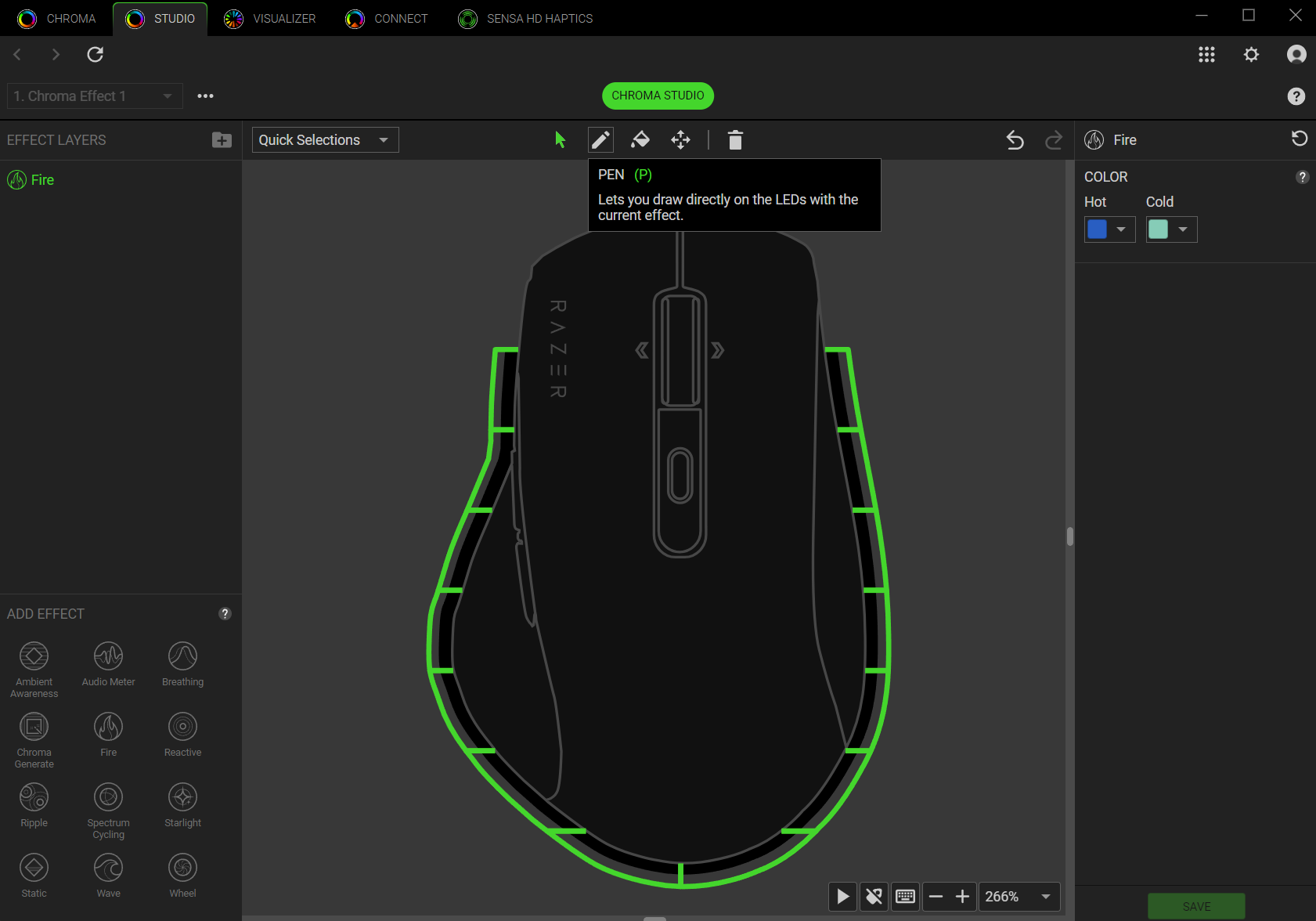This screenshot has height=921, width=1316.
Task: Open the SENSA HD HAPTICS tab
Action: click(526, 18)
